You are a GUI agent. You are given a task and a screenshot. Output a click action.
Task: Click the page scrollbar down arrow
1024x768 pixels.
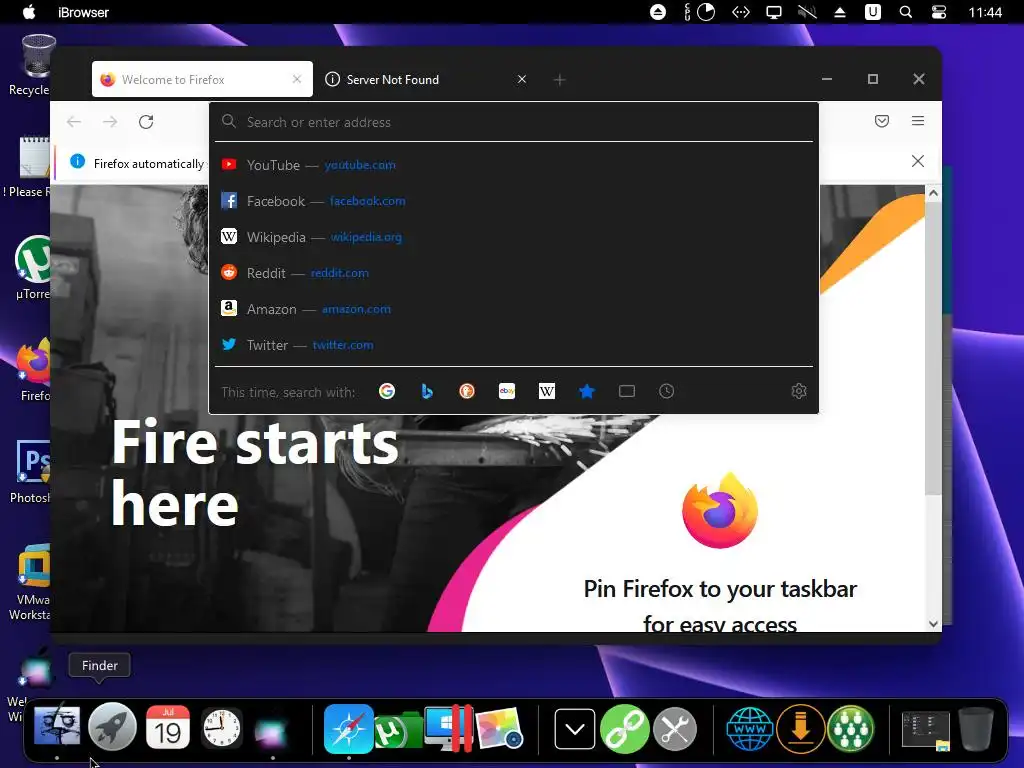933,624
